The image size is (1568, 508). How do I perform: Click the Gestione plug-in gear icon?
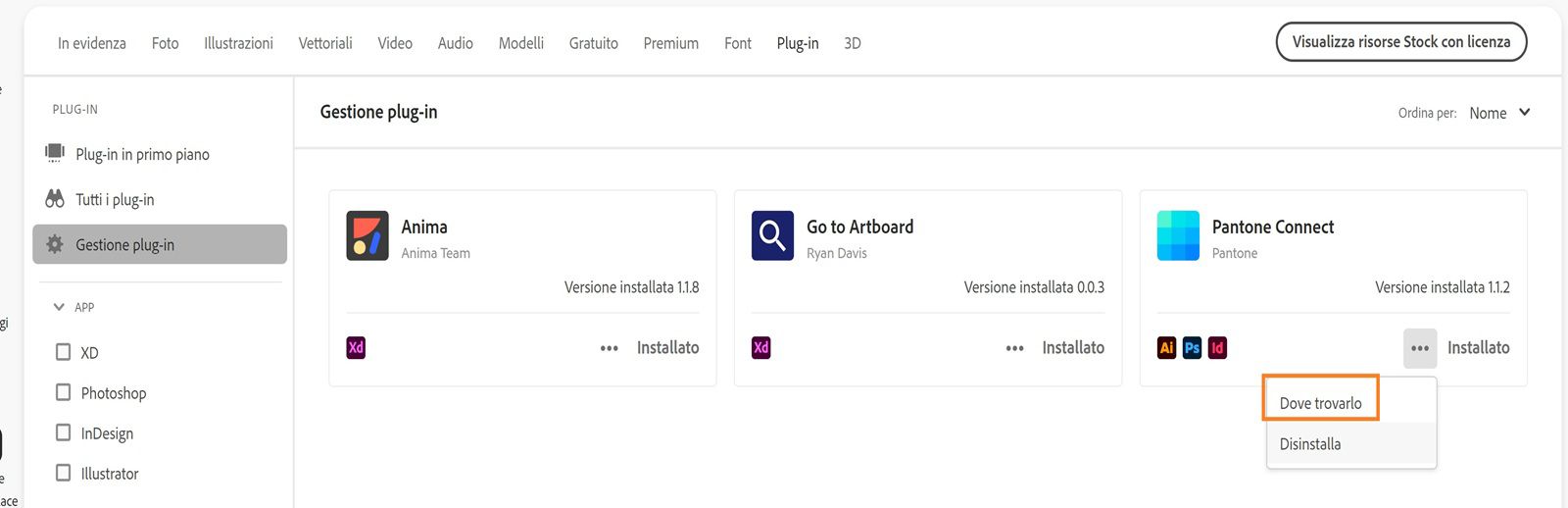tap(55, 244)
